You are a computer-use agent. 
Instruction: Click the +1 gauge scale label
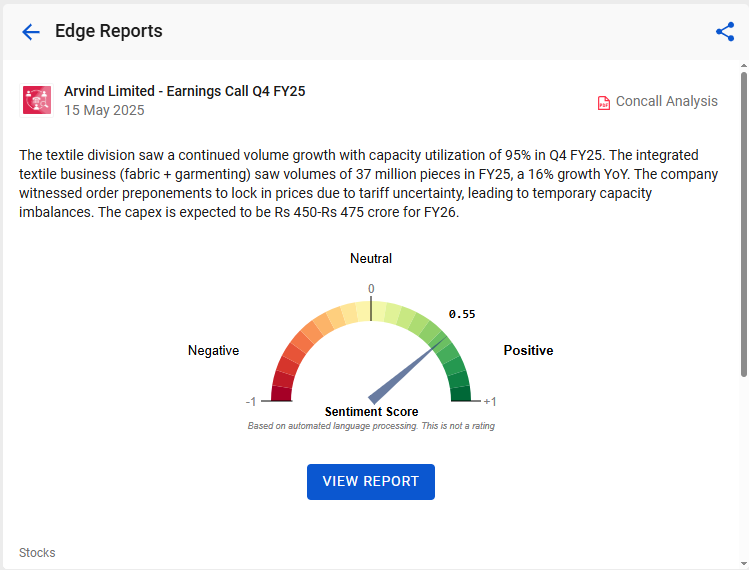[x=490, y=402]
